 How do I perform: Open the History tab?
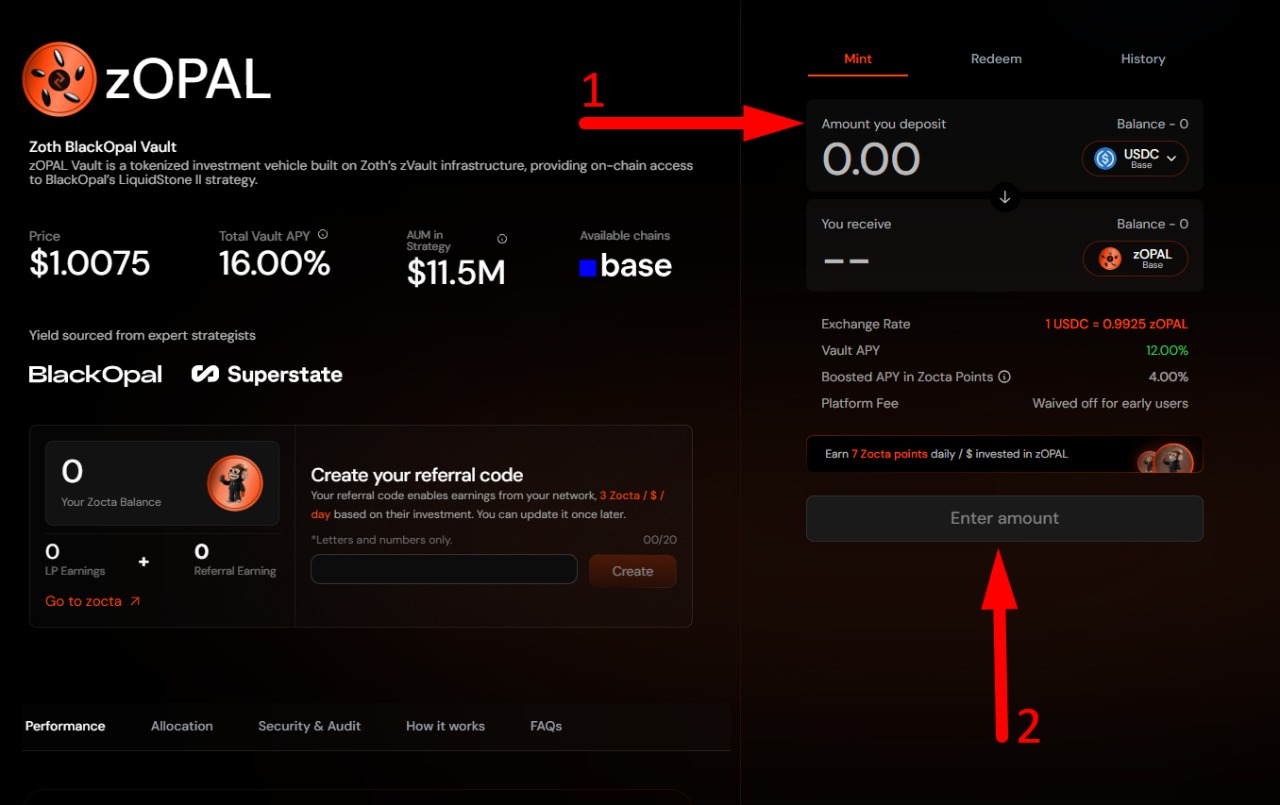pos(1143,59)
